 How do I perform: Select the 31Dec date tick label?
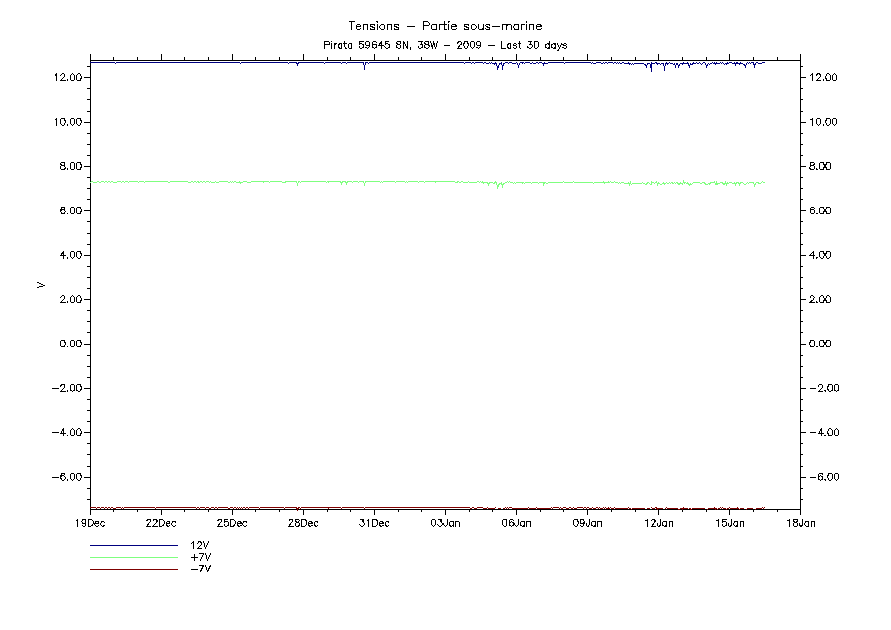point(374,523)
